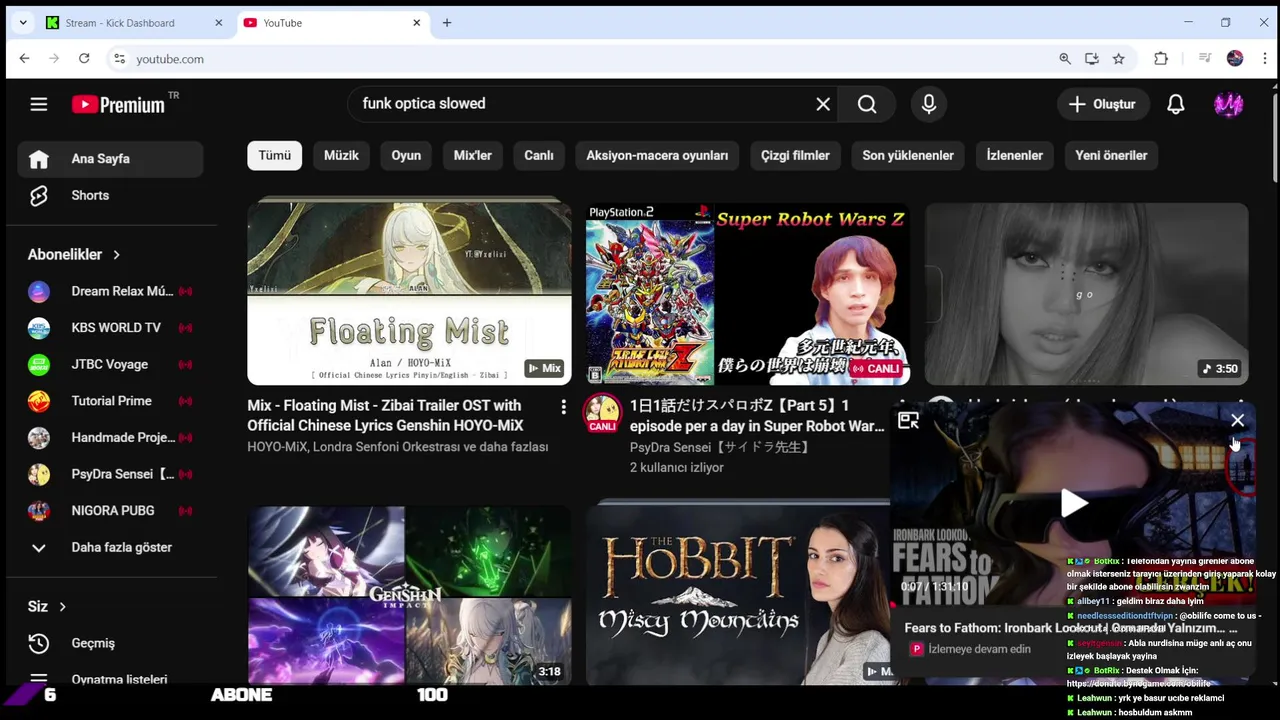Open the KBS WORLD TV channel

[110, 328]
